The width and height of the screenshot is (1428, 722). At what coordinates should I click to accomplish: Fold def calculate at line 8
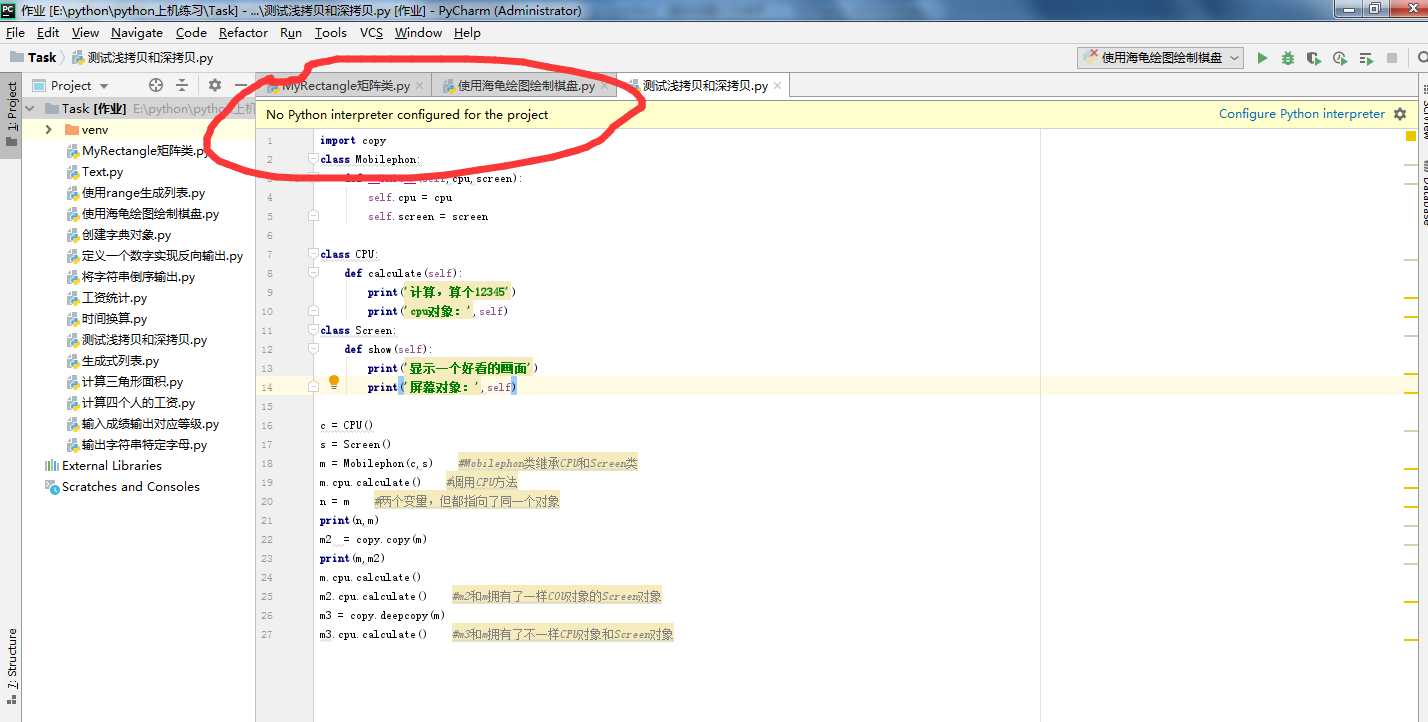pos(313,273)
